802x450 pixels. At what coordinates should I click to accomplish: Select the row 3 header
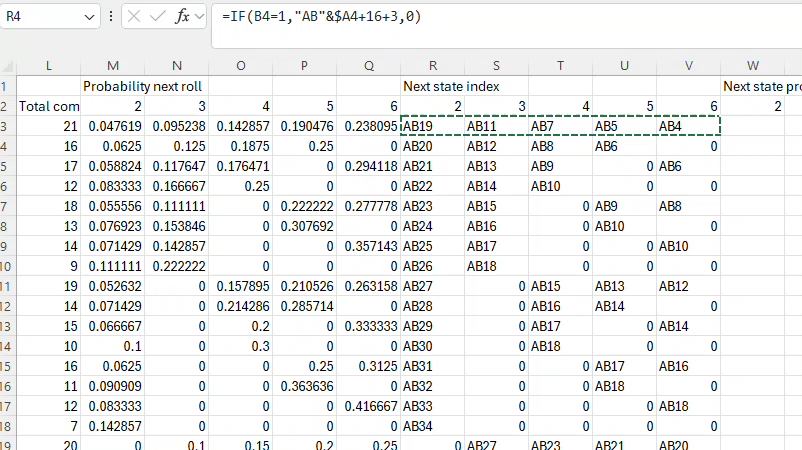pyautogui.click(x=7, y=126)
